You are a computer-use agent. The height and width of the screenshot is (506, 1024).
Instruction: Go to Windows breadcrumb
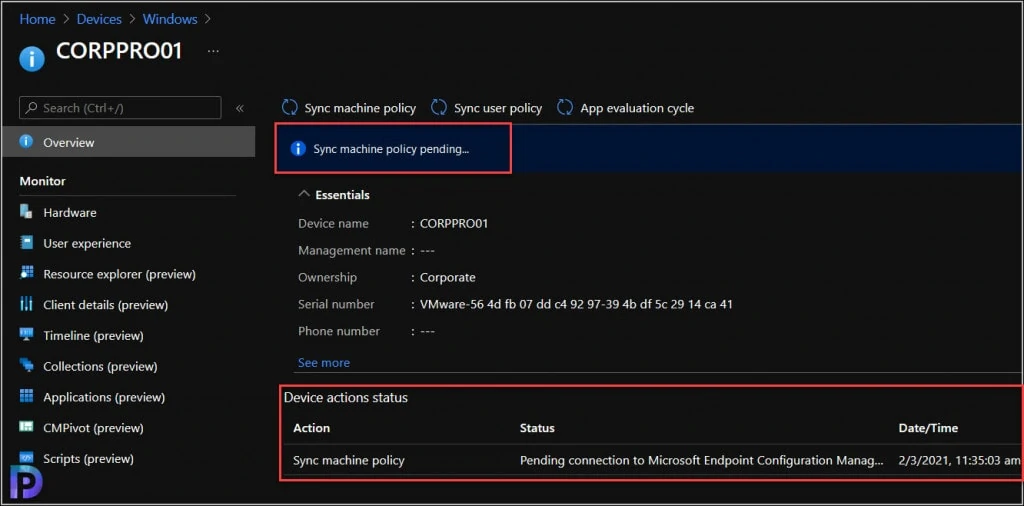171,19
